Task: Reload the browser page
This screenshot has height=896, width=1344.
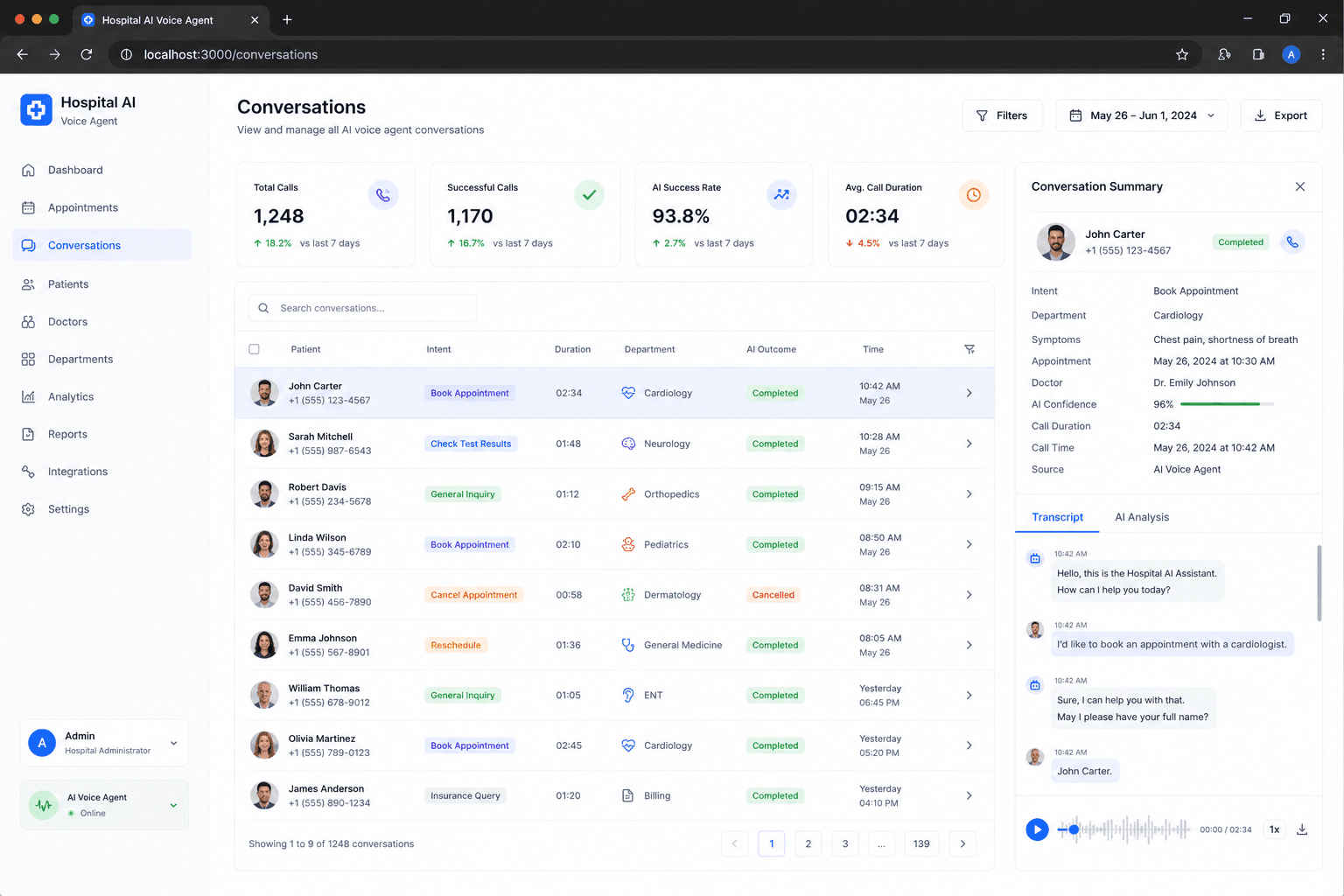Action: (x=87, y=54)
